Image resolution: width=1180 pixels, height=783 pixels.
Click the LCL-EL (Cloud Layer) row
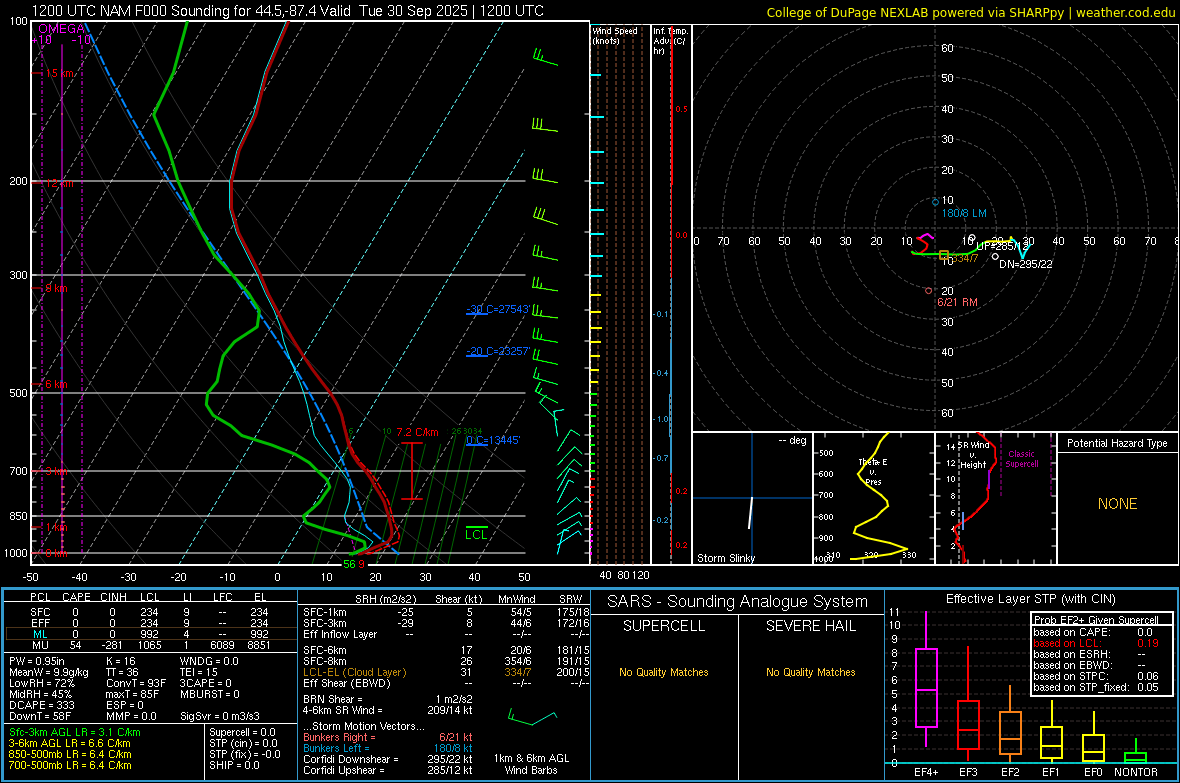(x=446, y=672)
